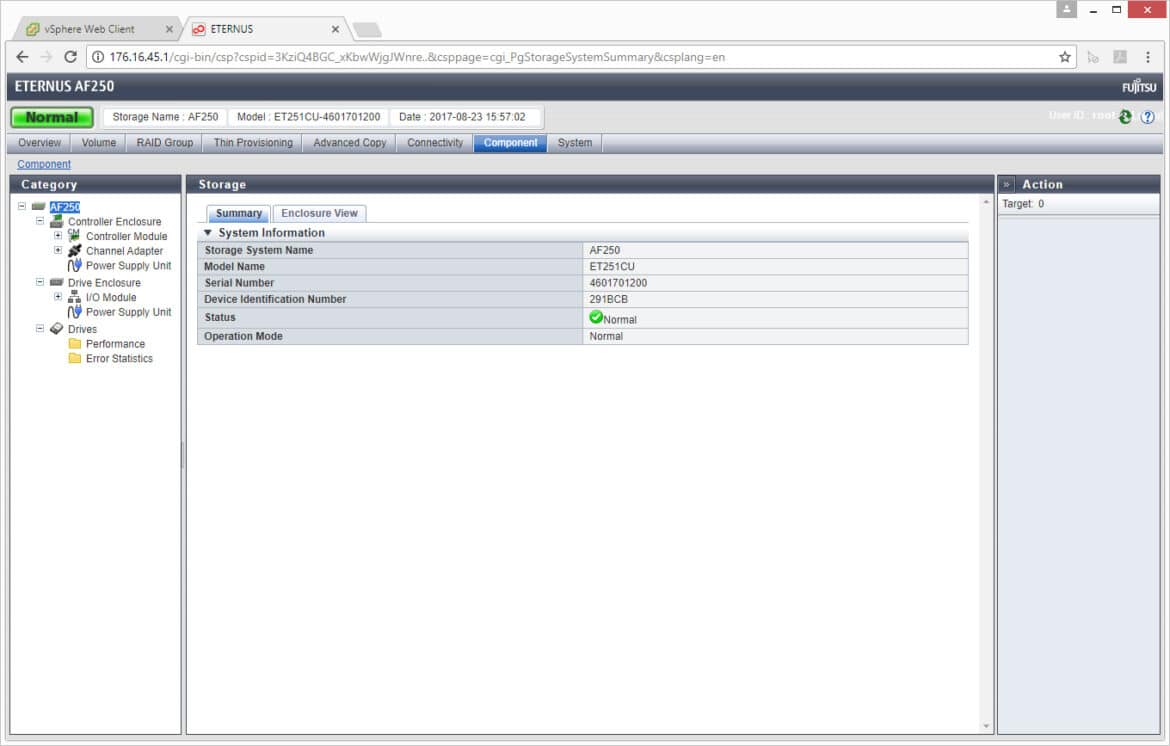Switch to the Overview tab
This screenshot has width=1170, height=746.
(x=40, y=142)
